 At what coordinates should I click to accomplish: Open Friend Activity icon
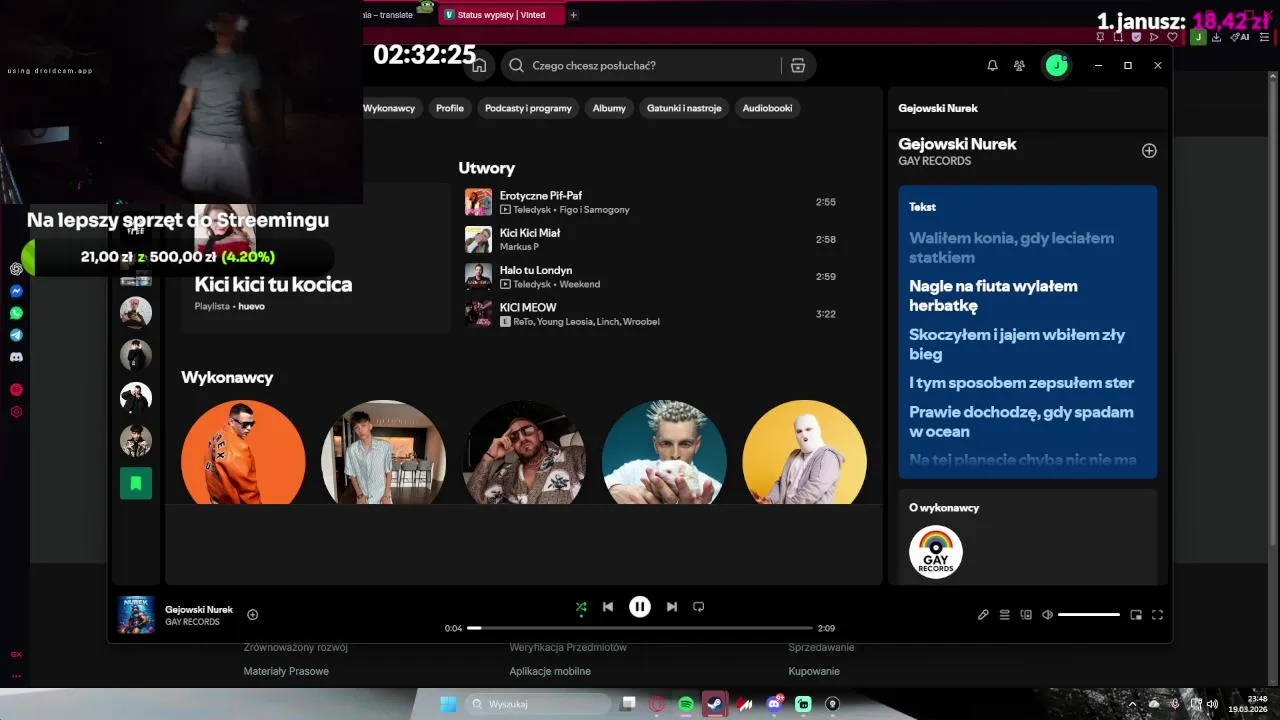[1019, 65]
